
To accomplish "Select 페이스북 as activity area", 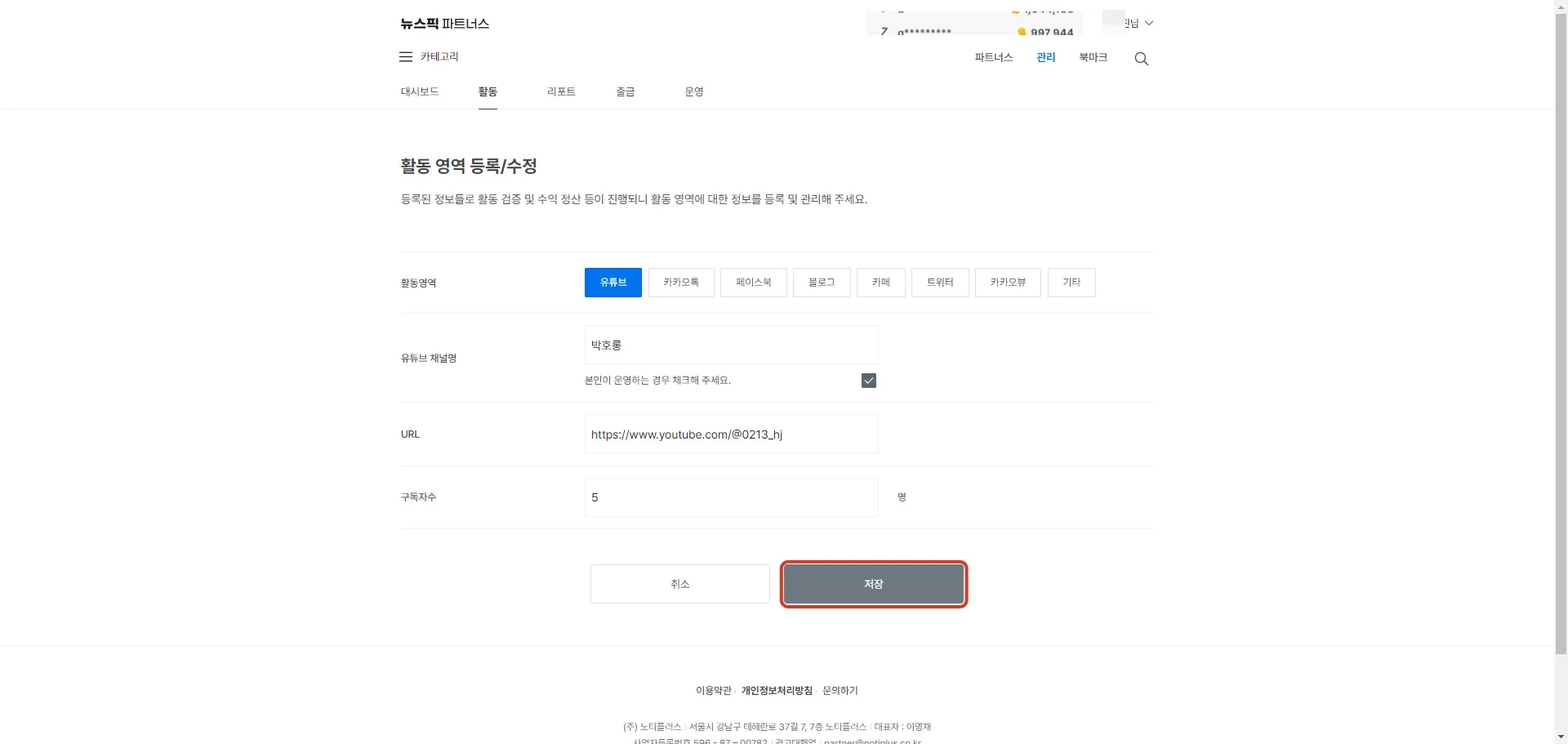I will (754, 283).
